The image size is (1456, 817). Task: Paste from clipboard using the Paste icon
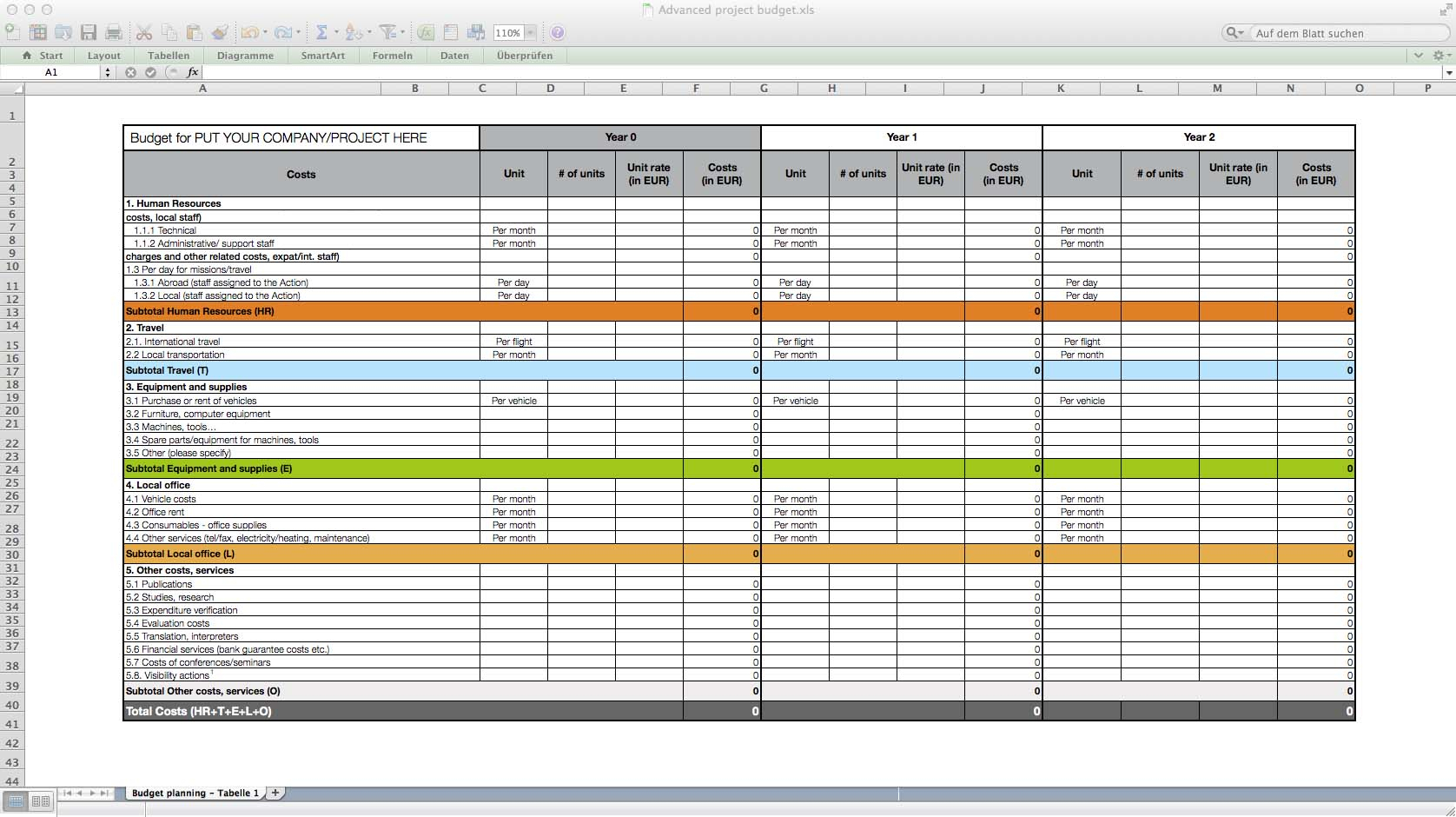pos(192,32)
